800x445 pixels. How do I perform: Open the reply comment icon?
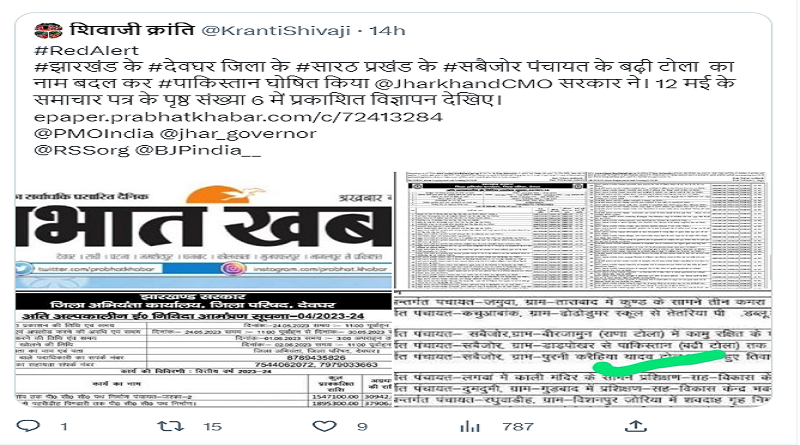pos(28,426)
